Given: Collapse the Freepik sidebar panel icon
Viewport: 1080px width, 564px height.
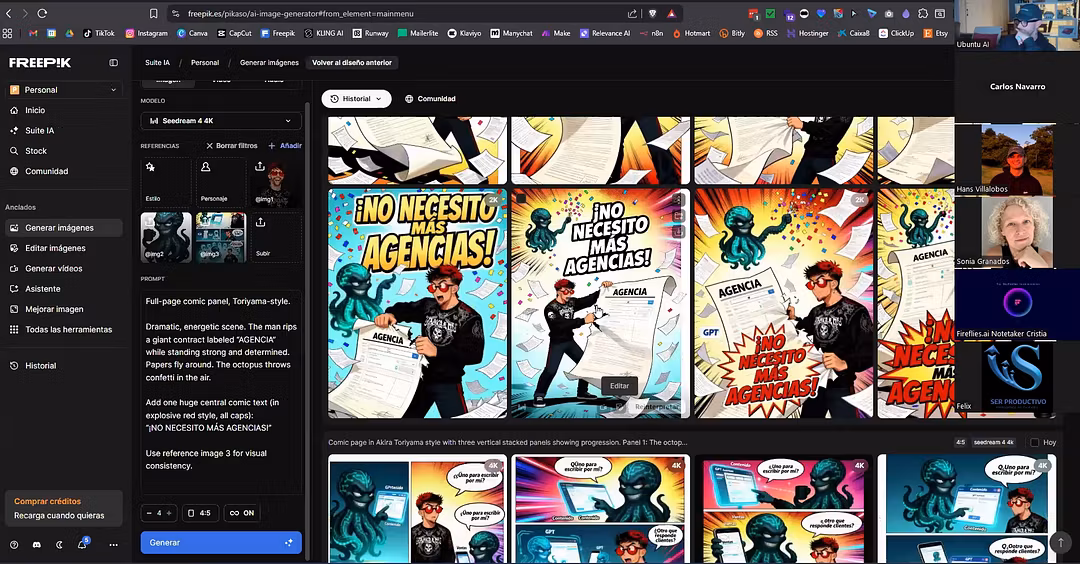Looking at the screenshot, I should tap(113, 62).
